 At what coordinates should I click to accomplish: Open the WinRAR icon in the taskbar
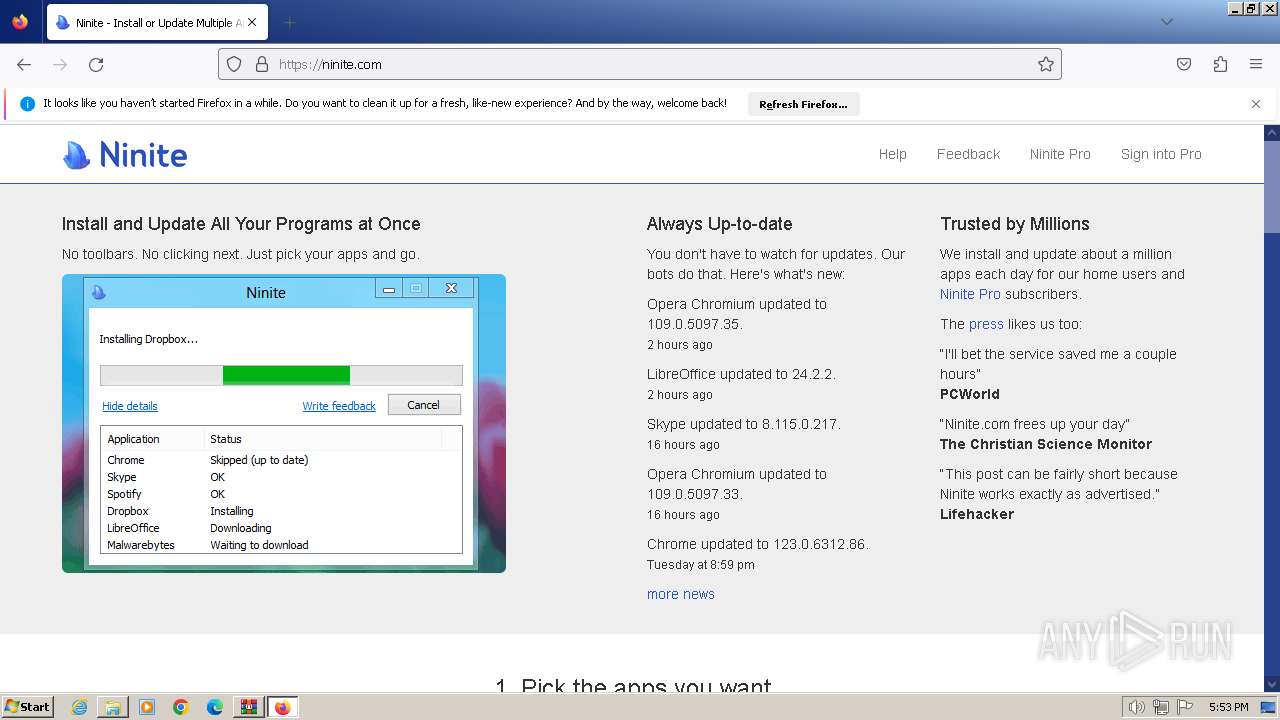tap(248, 707)
